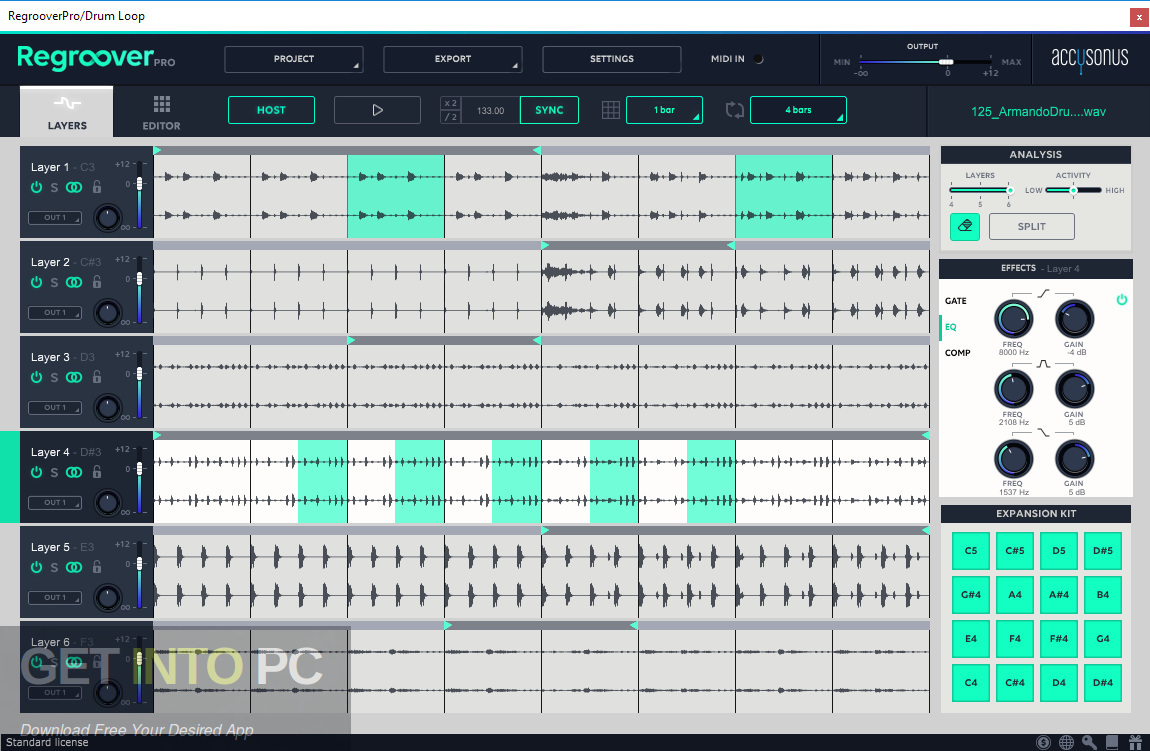Select the GATE effect tab
This screenshot has height=751, width=1150.
[956, 301]
